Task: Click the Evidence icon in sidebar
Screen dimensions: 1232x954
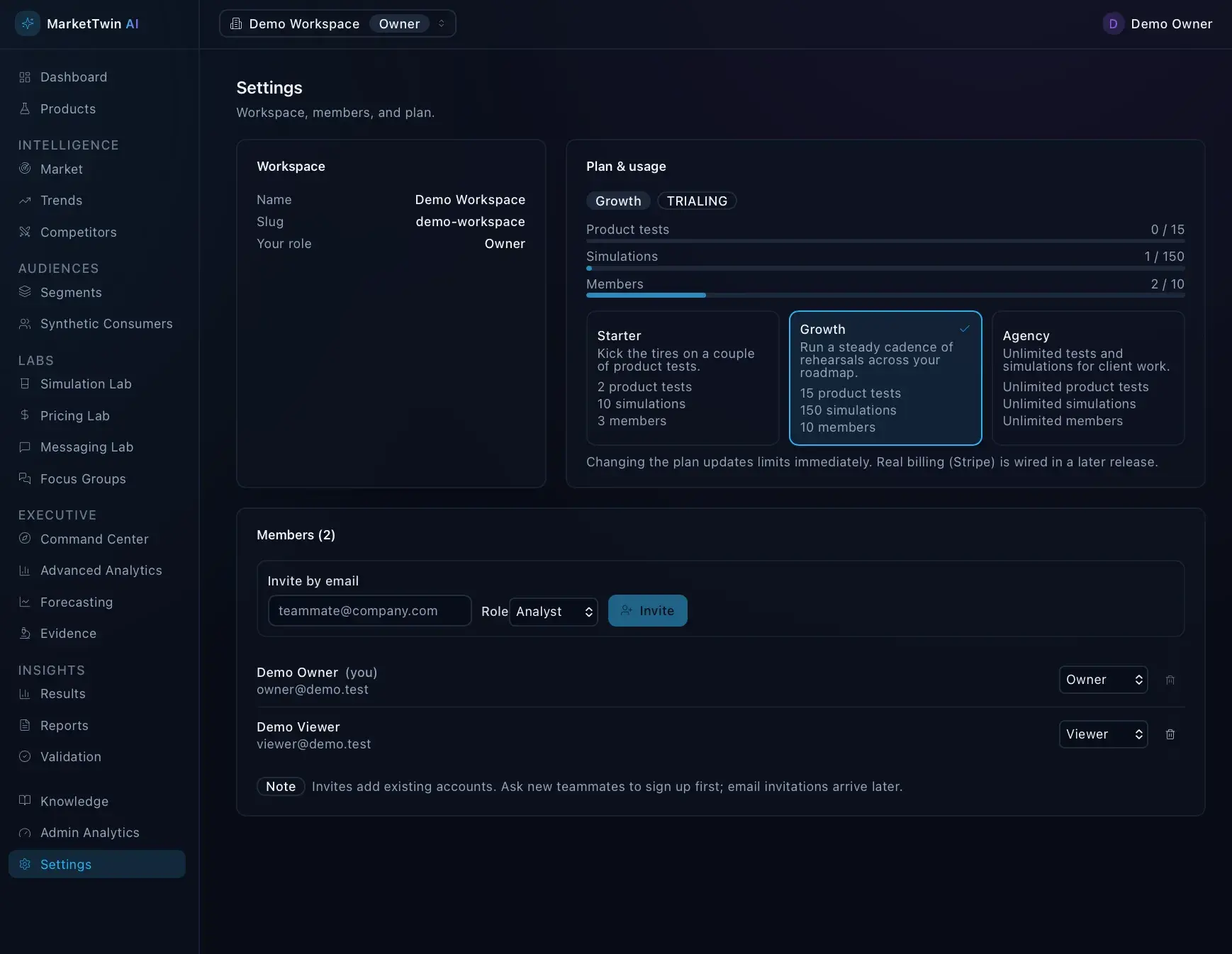Action: [25, 634]
